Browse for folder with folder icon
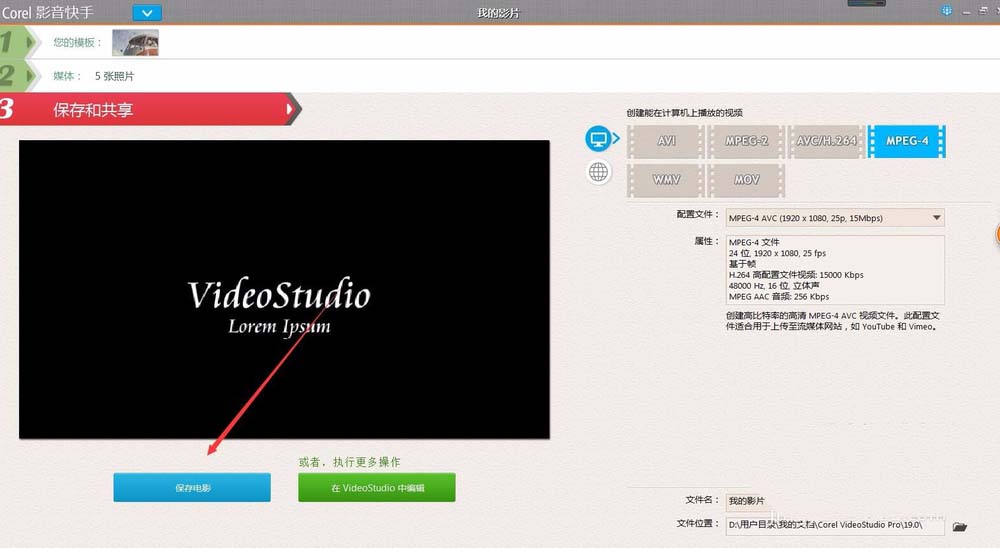This screenshot has height=548, width=1000. pyautogui.click(x=959, y=526)
